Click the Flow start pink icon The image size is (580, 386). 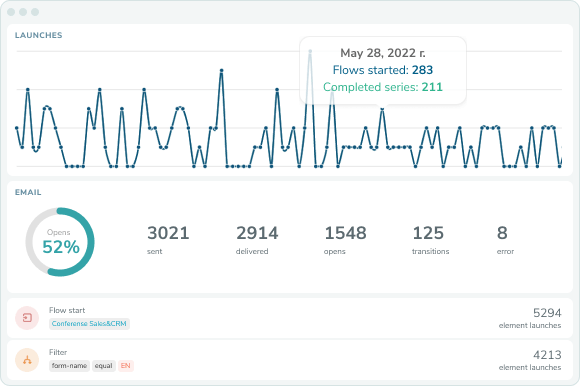(x=27, y=318)
